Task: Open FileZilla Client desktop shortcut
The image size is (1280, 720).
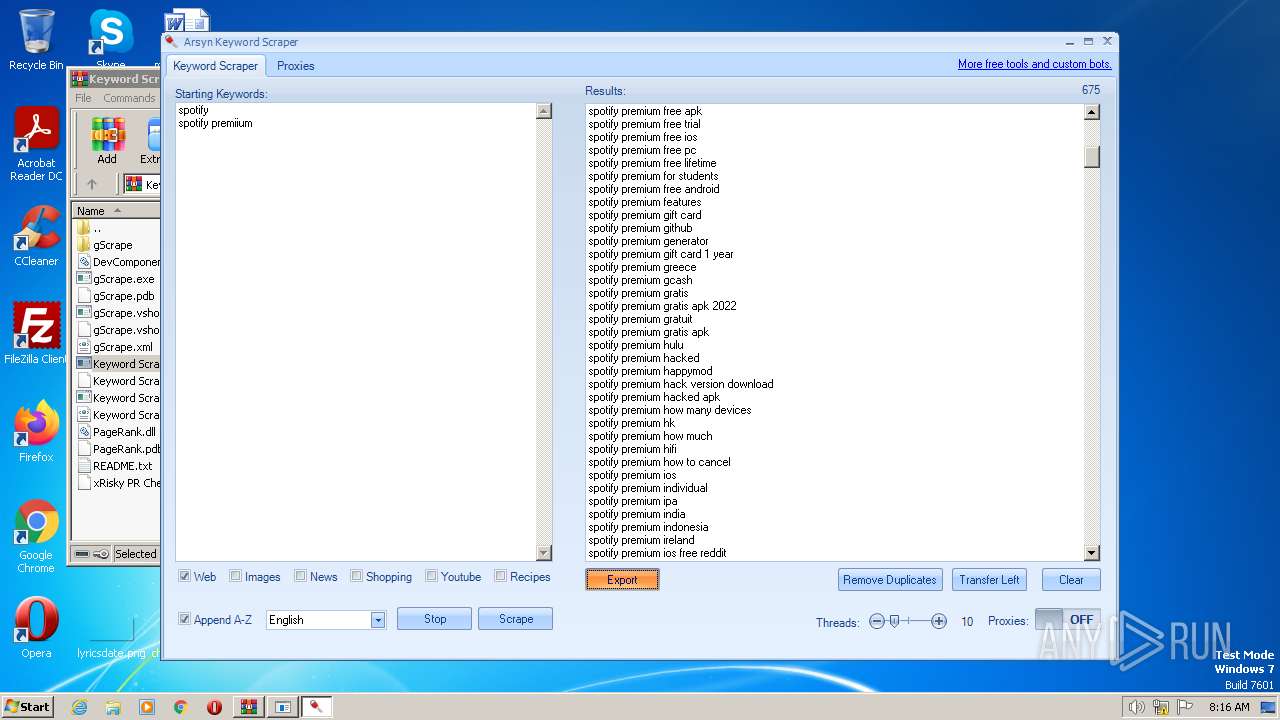Action: tap(36, 334)
